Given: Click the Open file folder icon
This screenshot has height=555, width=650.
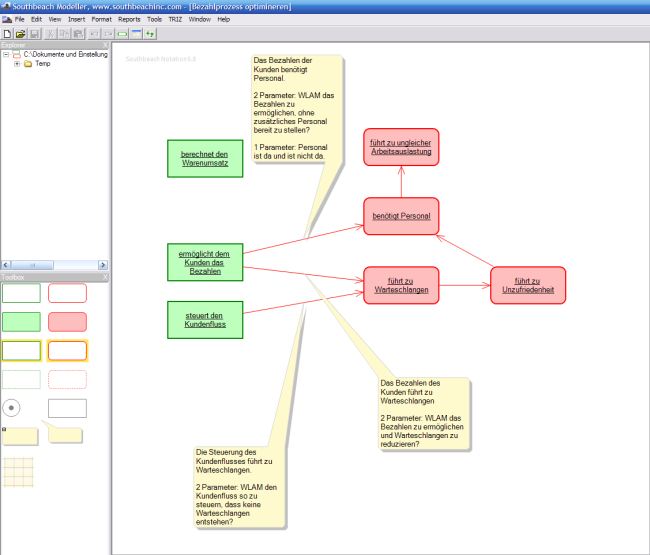Looking at the screenshot, I should (20, 33).
